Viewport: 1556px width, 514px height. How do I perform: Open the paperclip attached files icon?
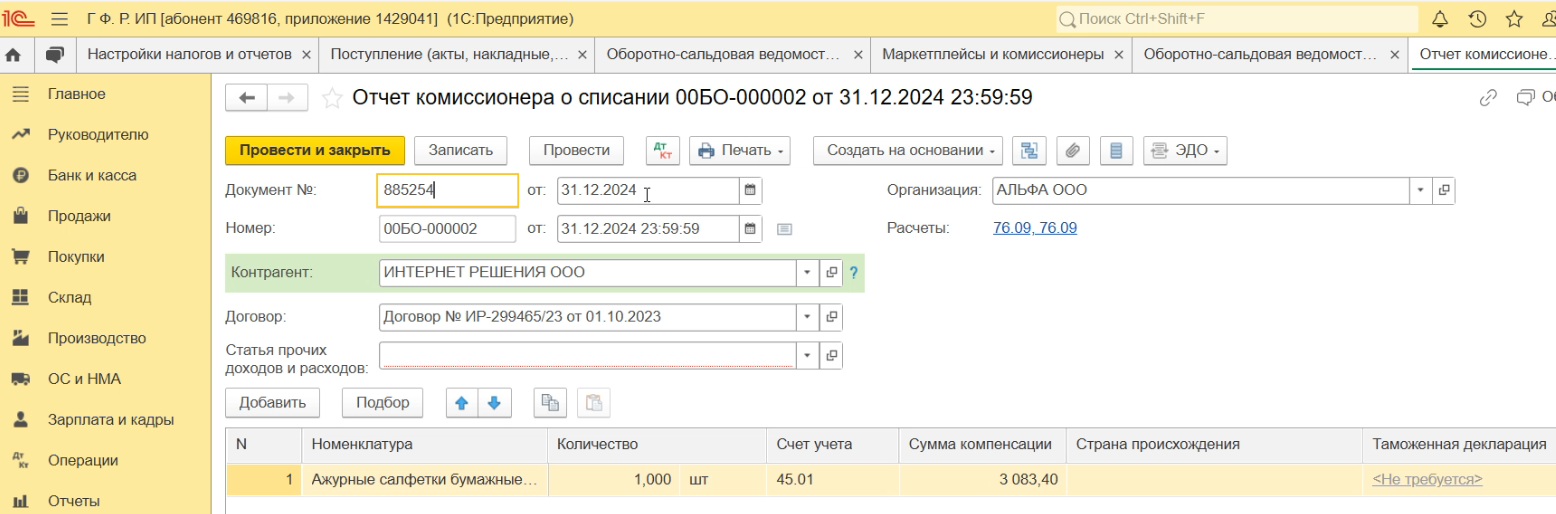coord(1072,150)
